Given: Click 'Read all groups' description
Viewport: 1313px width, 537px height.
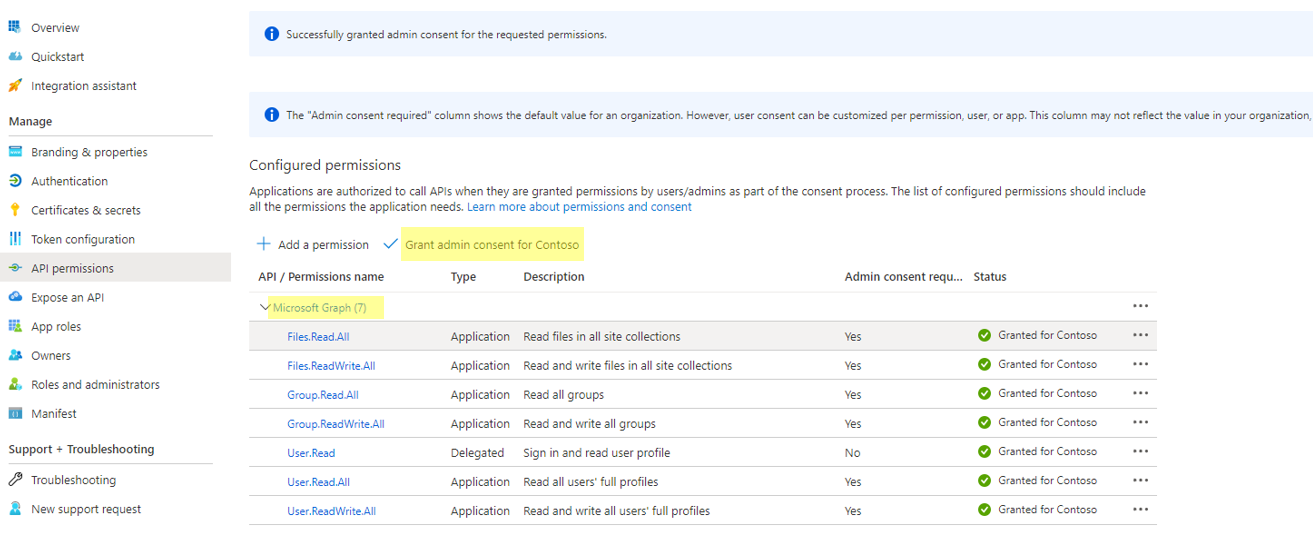Looking at the screenshot, I should click(x=564, y=395).
